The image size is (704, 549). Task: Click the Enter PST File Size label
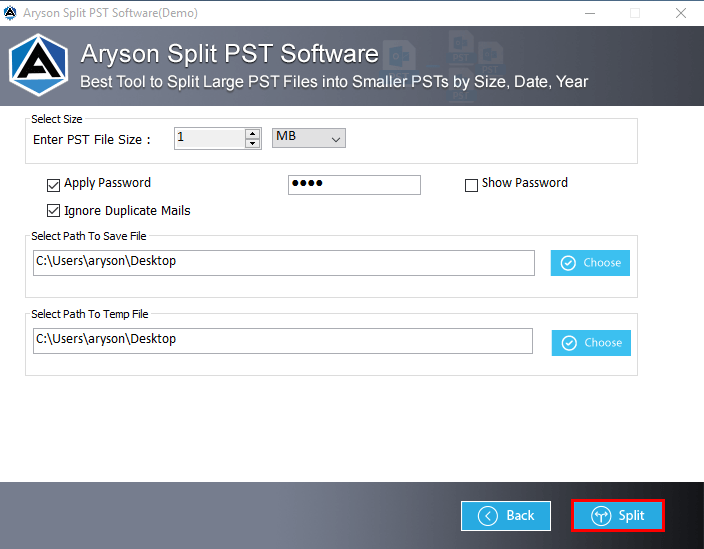click(x=92, y=140)
